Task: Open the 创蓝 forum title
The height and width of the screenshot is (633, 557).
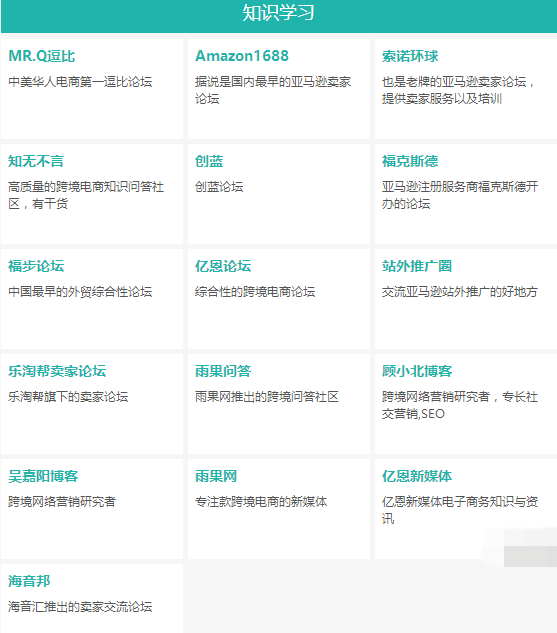Action: click(209, 161)
